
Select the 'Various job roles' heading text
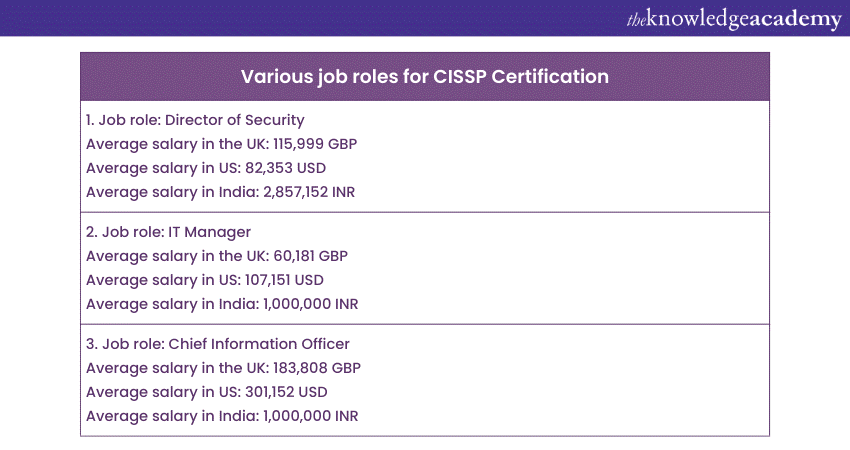tap(318, 76)
